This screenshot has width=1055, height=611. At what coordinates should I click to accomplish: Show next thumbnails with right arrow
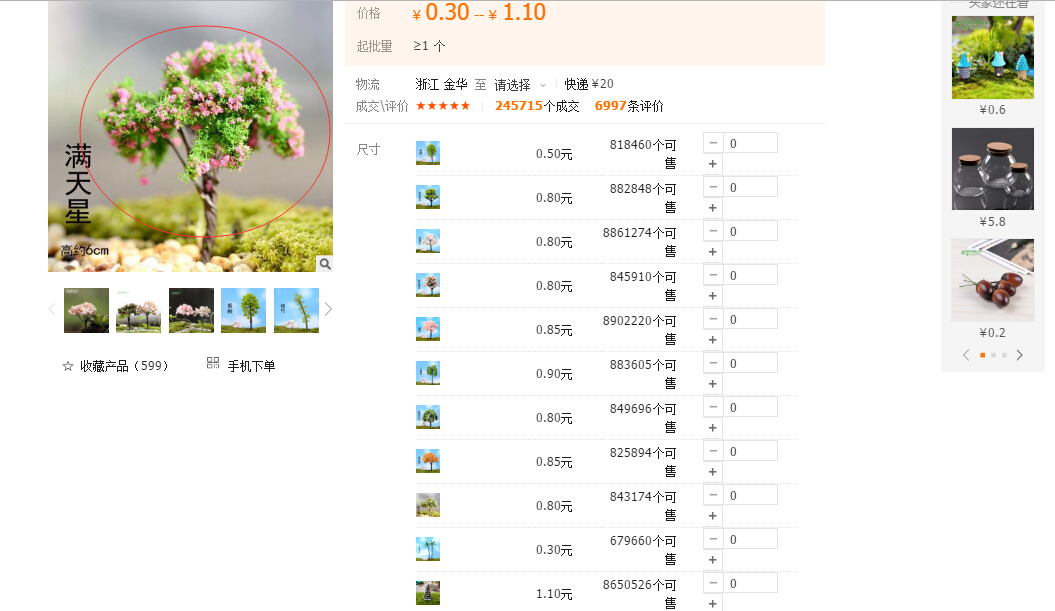(x=328, y=310)
